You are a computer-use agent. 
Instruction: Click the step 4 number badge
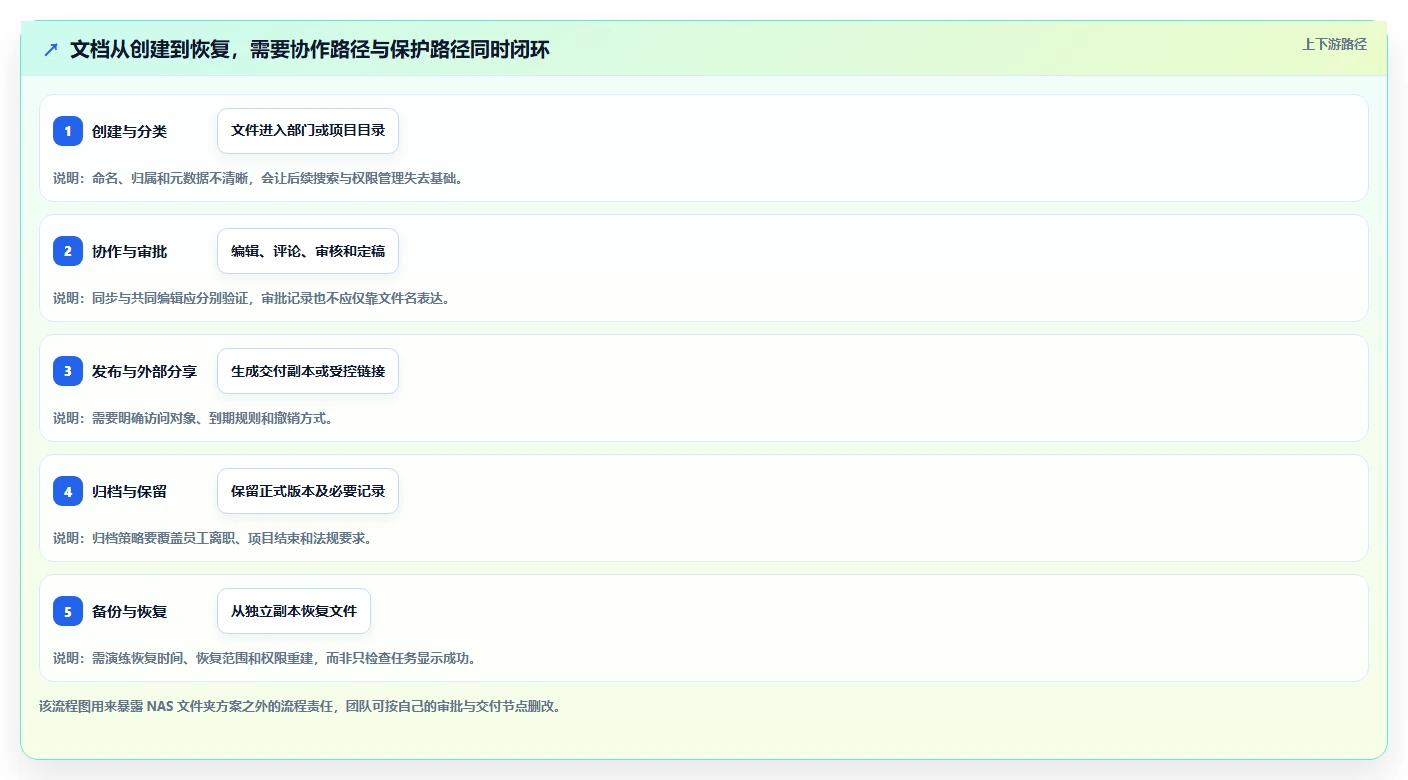(x=68, y=491)
